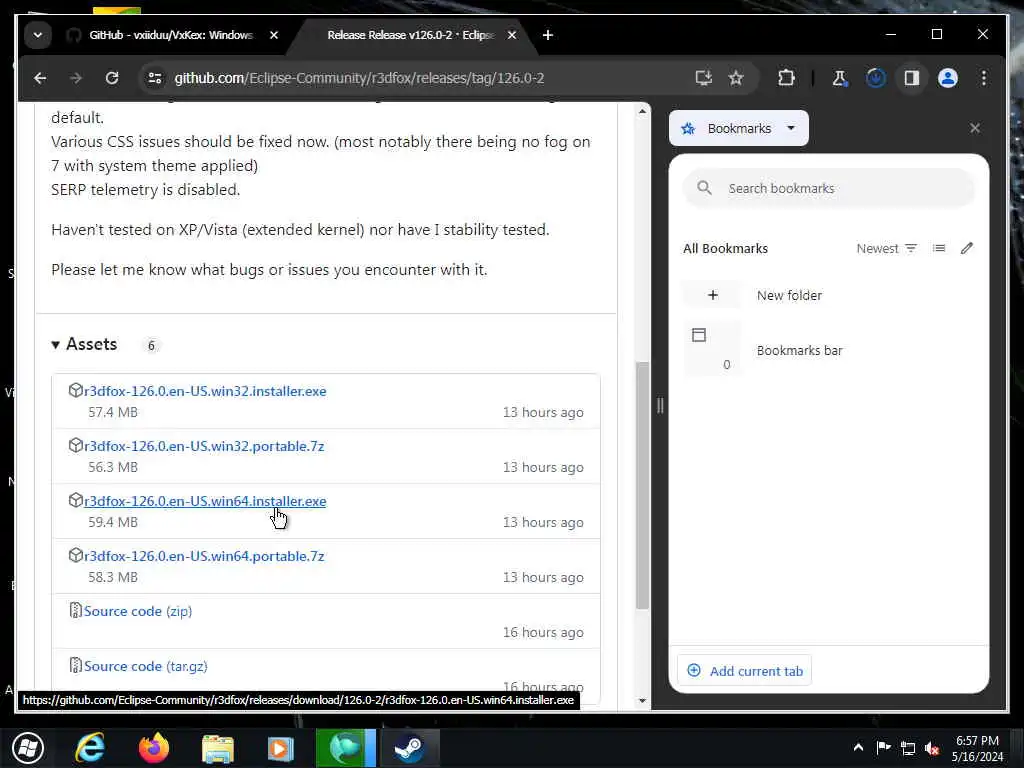1024x768 pixels.
Task: Grab the side panel resize handle
Action: [x=660, y=406]
